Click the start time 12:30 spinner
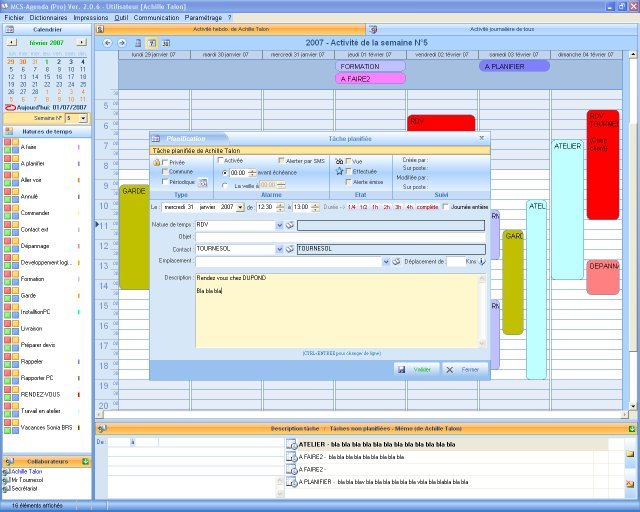Image resolution: width=640 pixels, height=512 pixels. (x=280, y=207)
